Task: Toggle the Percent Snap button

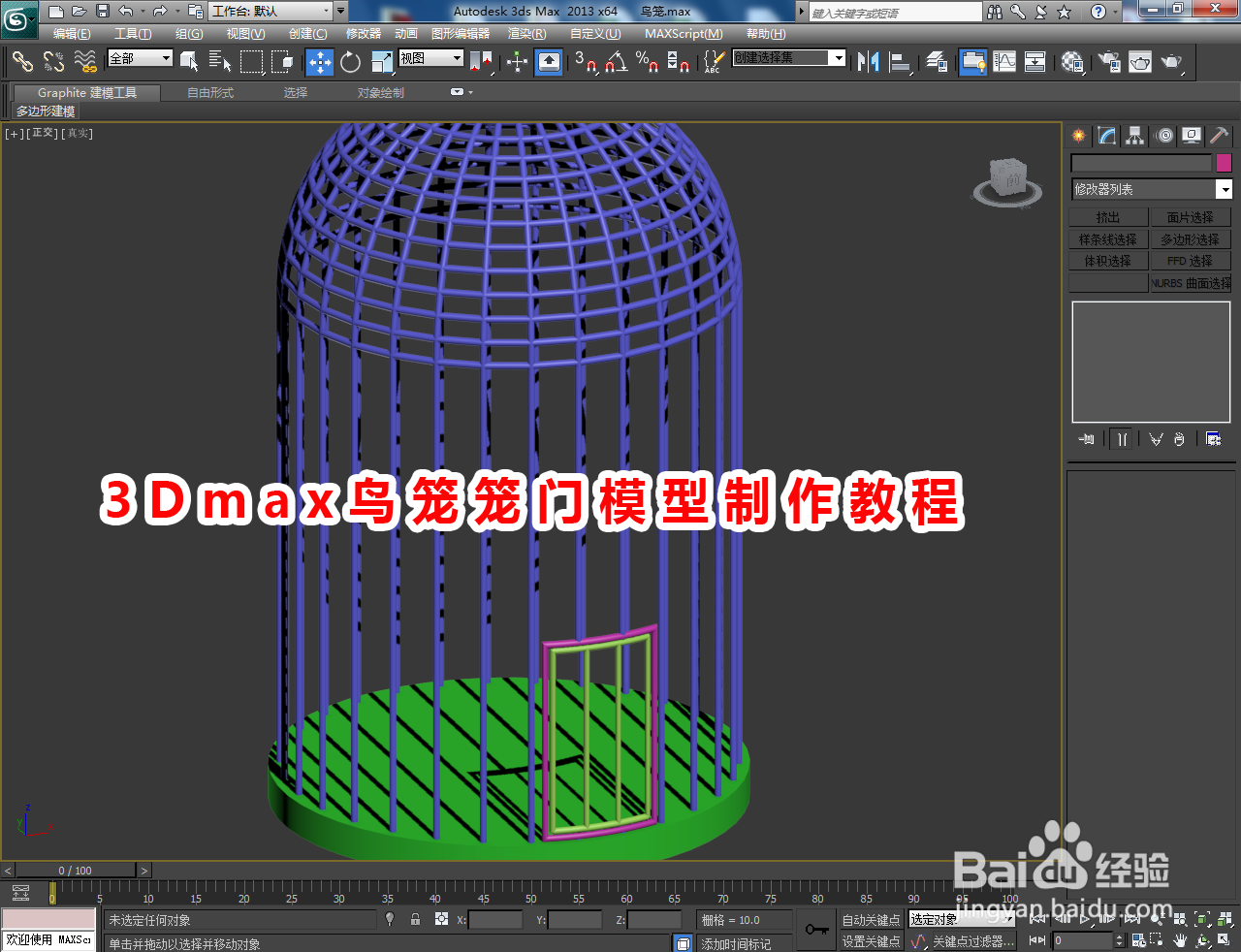Action: pyautogui.click(x=647, y=62)
